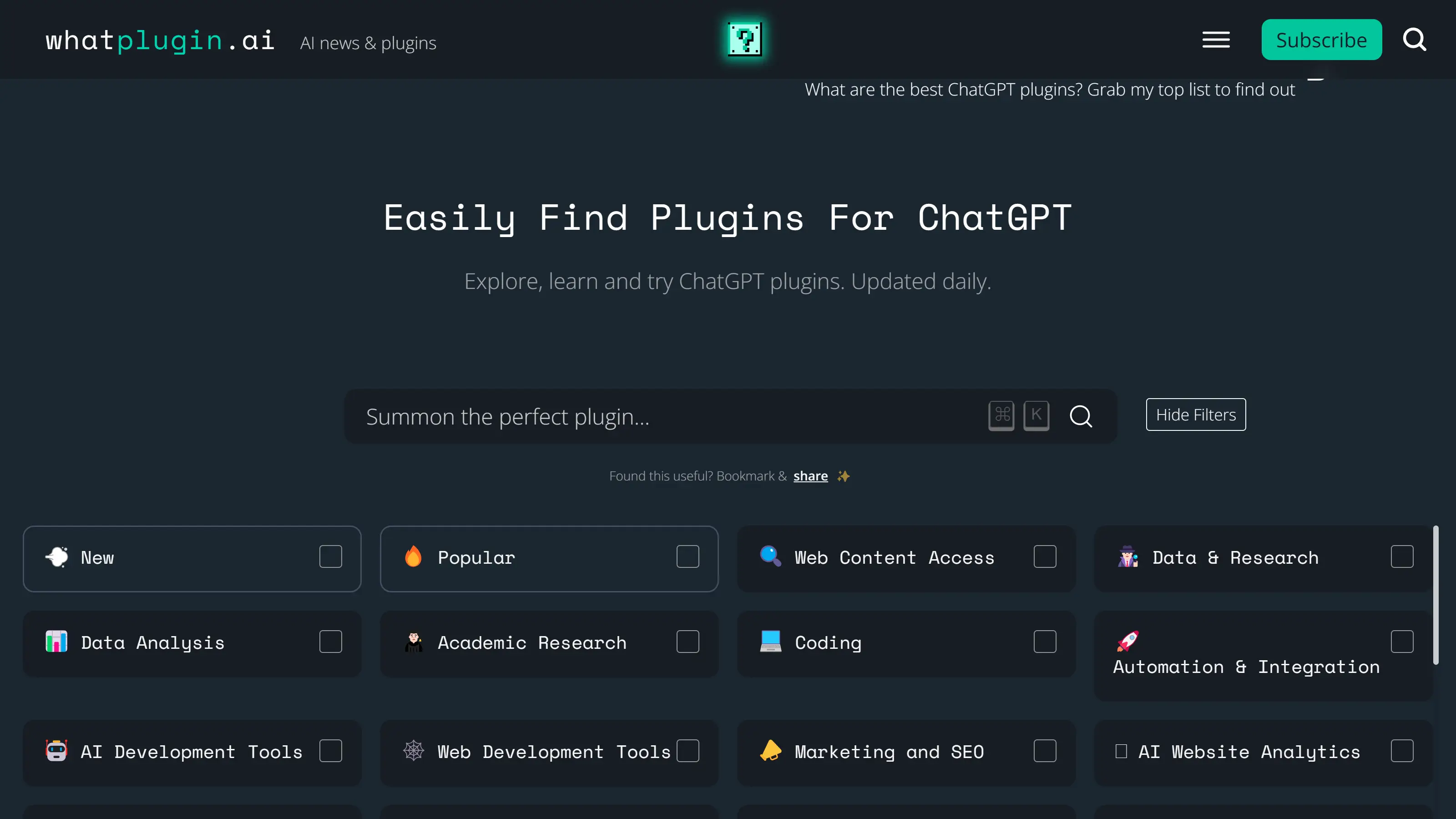Enable the Data Analysis checkbox
1456x819 pixels.
pos(330,642)
